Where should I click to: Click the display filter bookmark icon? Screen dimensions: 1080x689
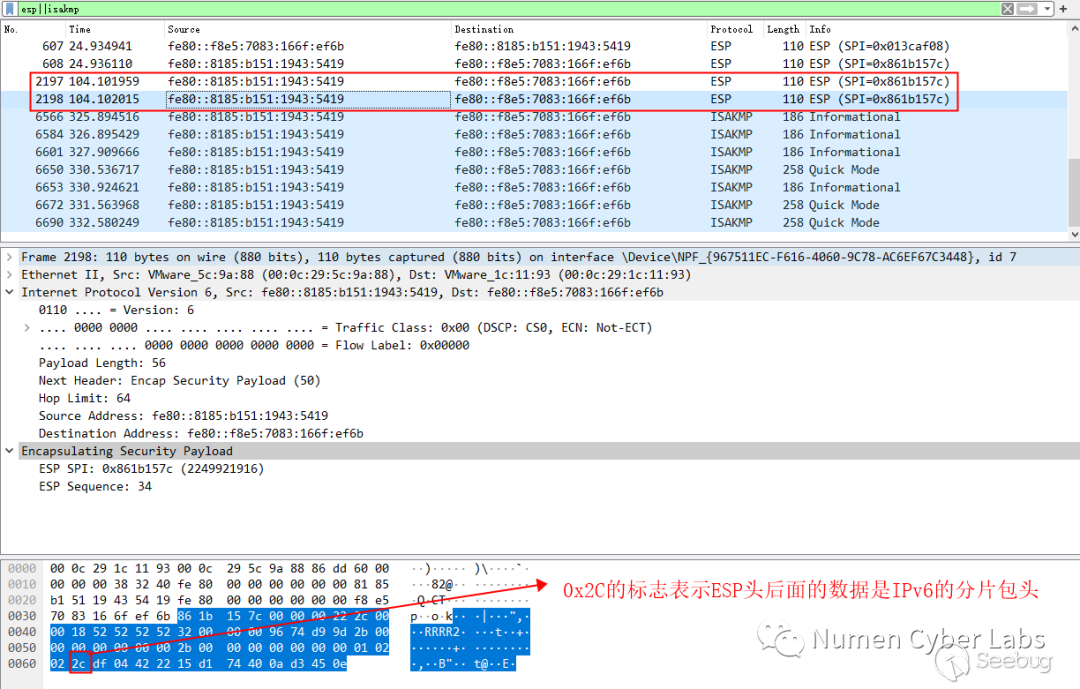[8, 9]
